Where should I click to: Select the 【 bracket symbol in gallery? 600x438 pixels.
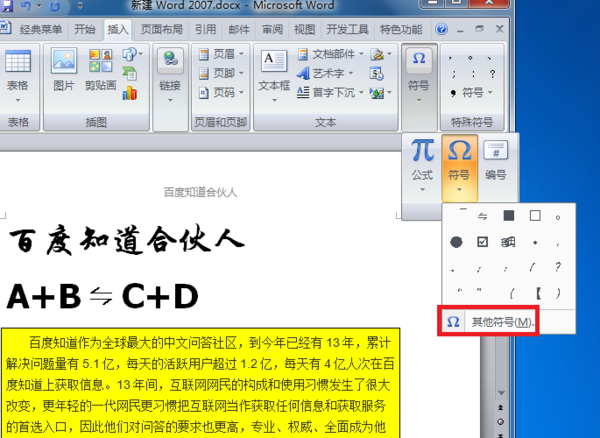click(539, 293)
